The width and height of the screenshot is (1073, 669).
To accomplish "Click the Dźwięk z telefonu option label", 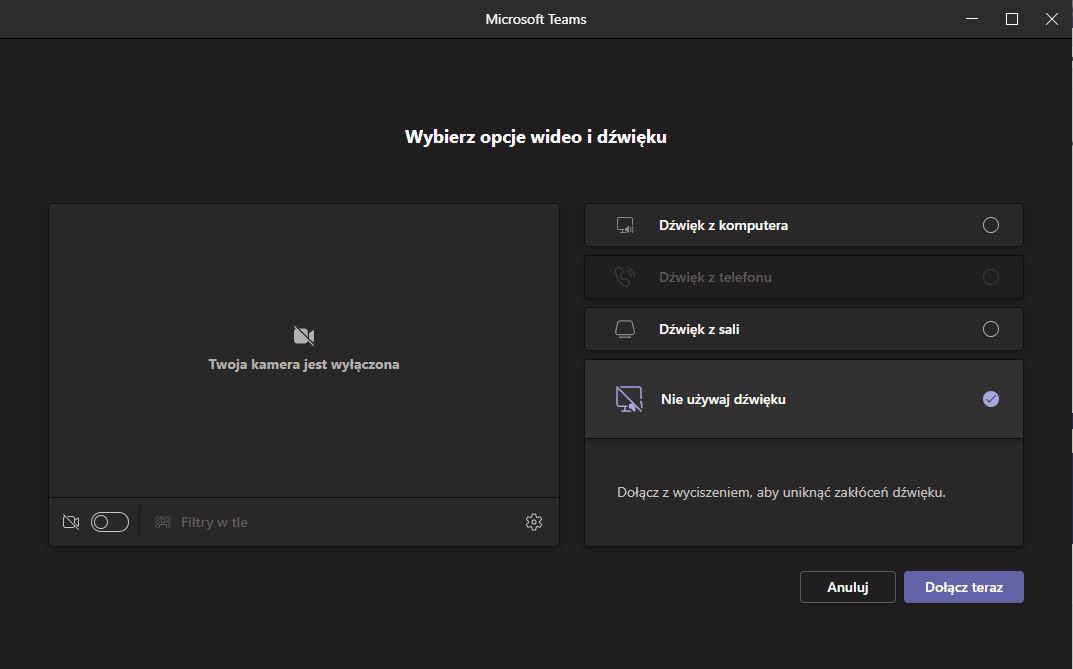I will tap(715, 277).
